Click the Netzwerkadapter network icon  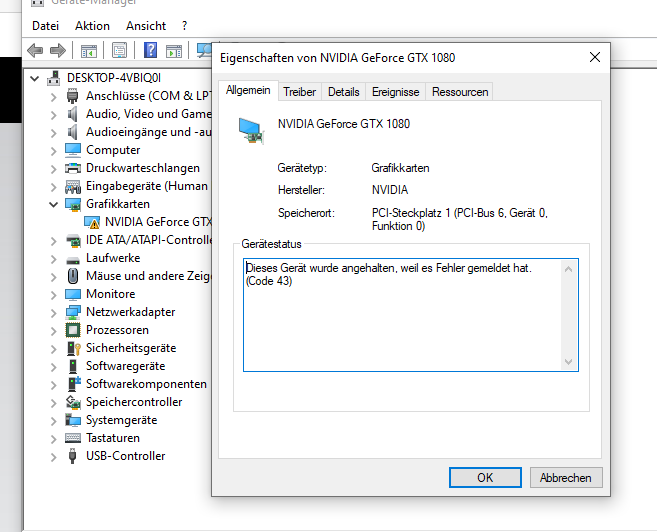point(73,312)
